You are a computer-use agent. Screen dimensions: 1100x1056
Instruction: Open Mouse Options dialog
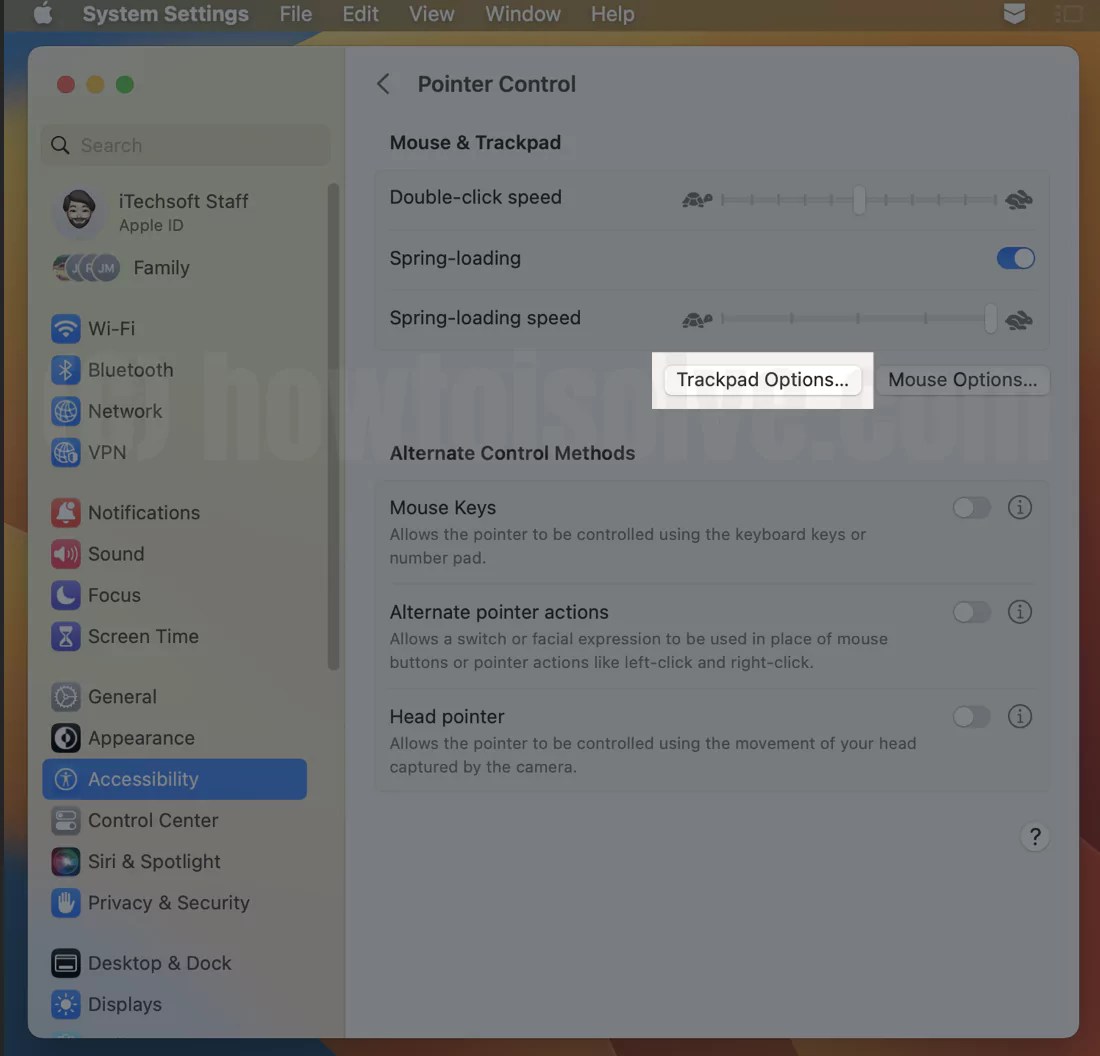(x=962, y=380)
